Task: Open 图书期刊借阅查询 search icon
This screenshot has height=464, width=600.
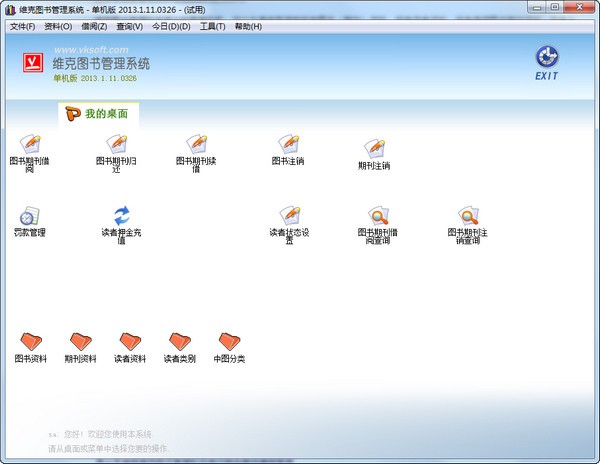Action: 378,216
